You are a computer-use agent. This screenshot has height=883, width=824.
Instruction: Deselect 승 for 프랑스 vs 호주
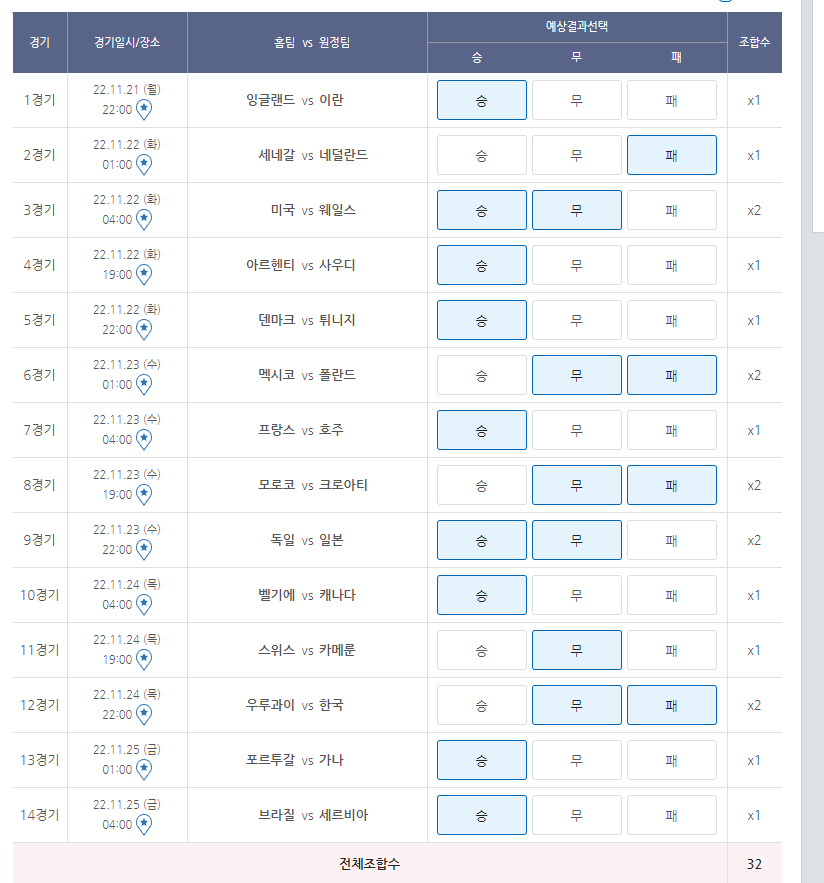pos(482,430)
